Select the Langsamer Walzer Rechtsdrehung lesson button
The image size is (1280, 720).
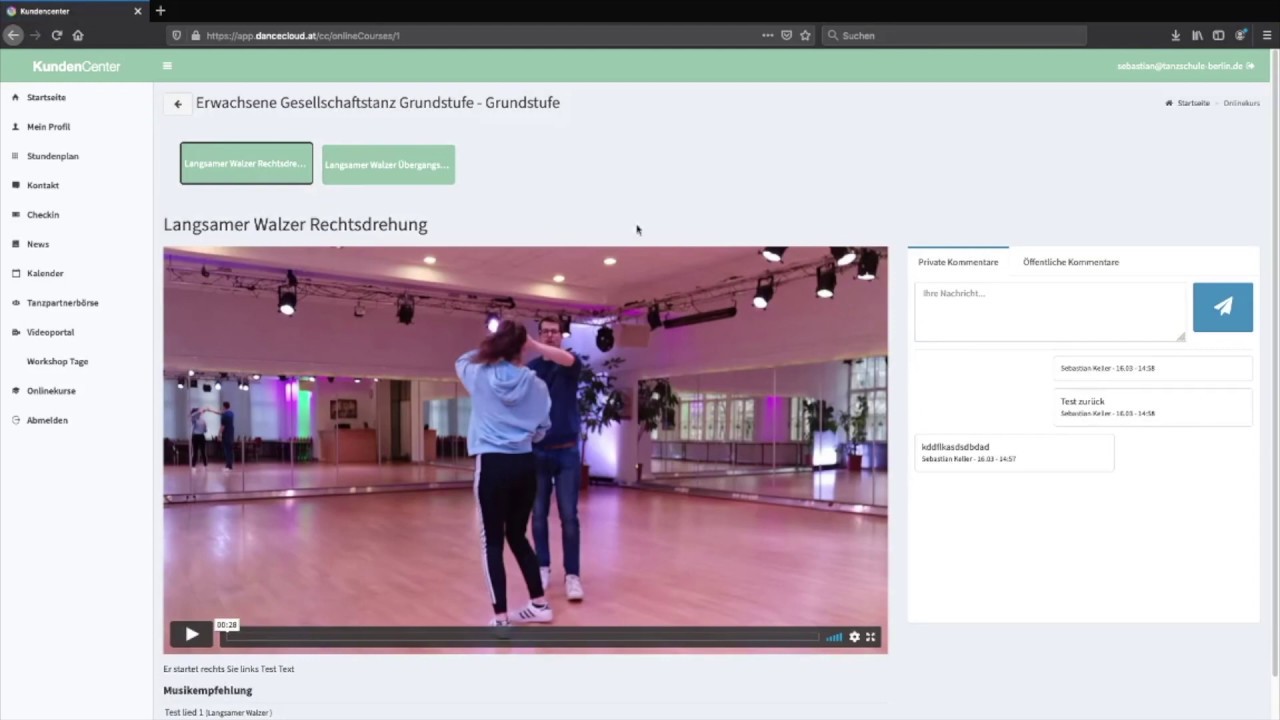246,163
